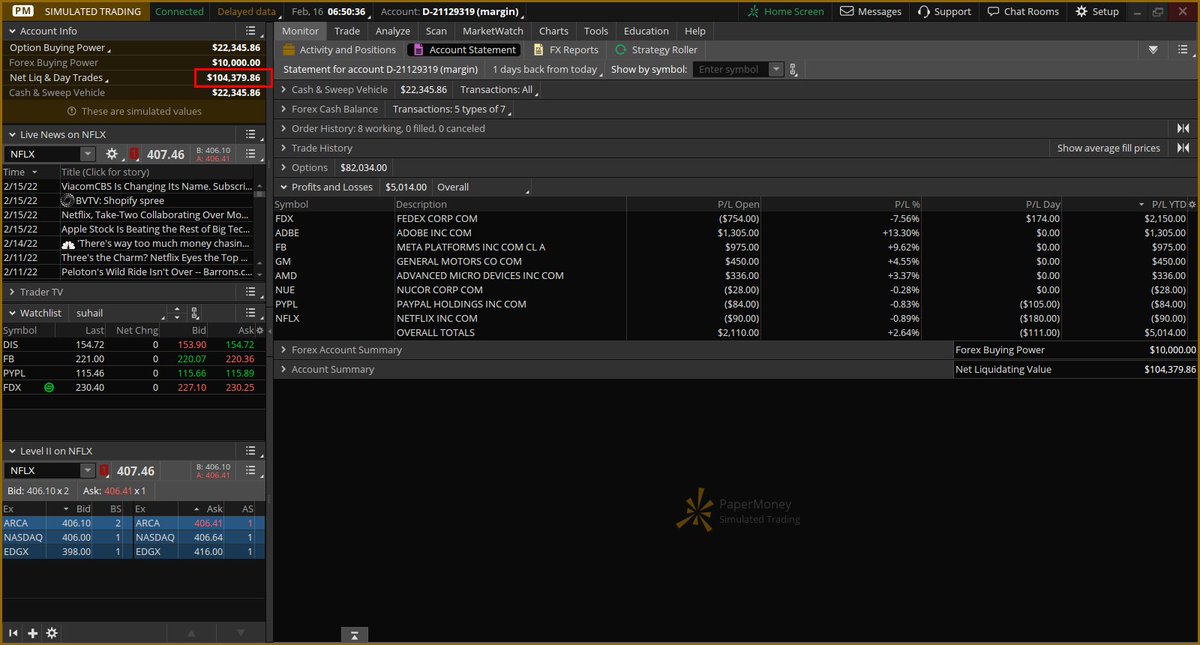This screenshot has width=1200, height=645.
Task: Click the symbol link icon near Enter symbol
Action: [793, 70]
